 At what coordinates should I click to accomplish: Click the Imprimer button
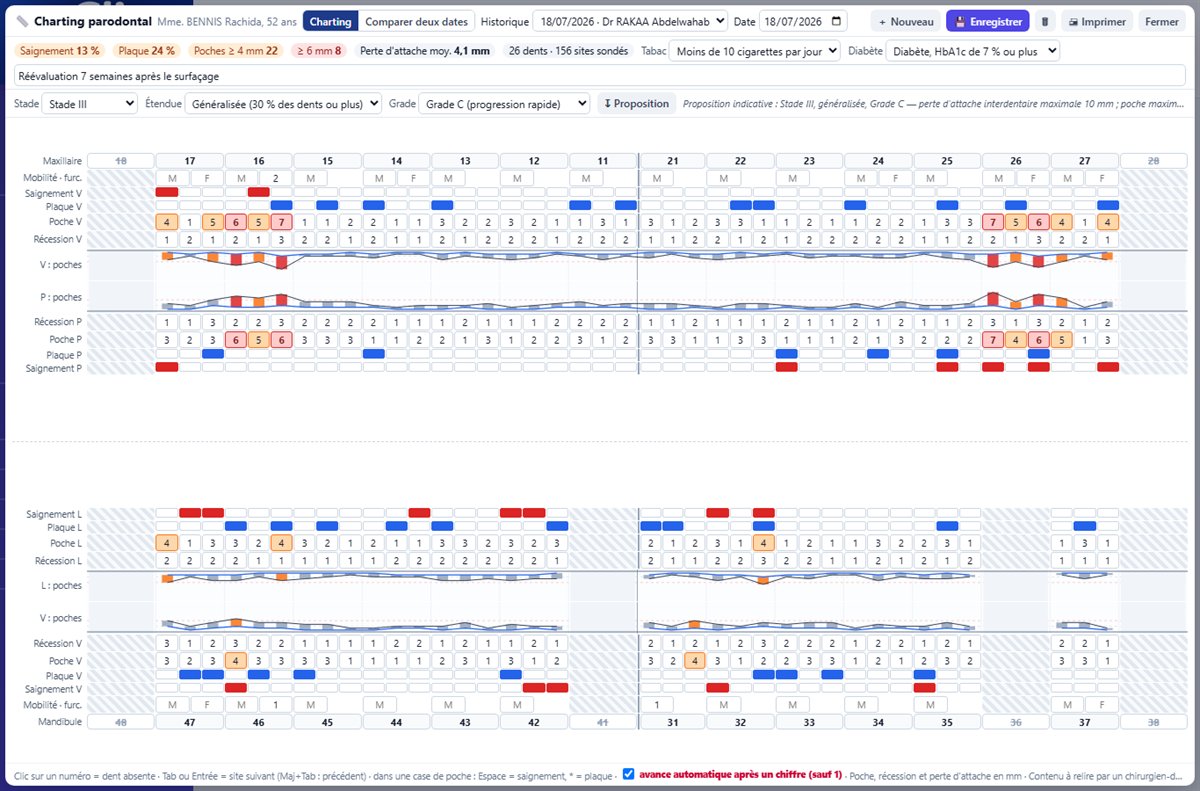click(1097, 21)
